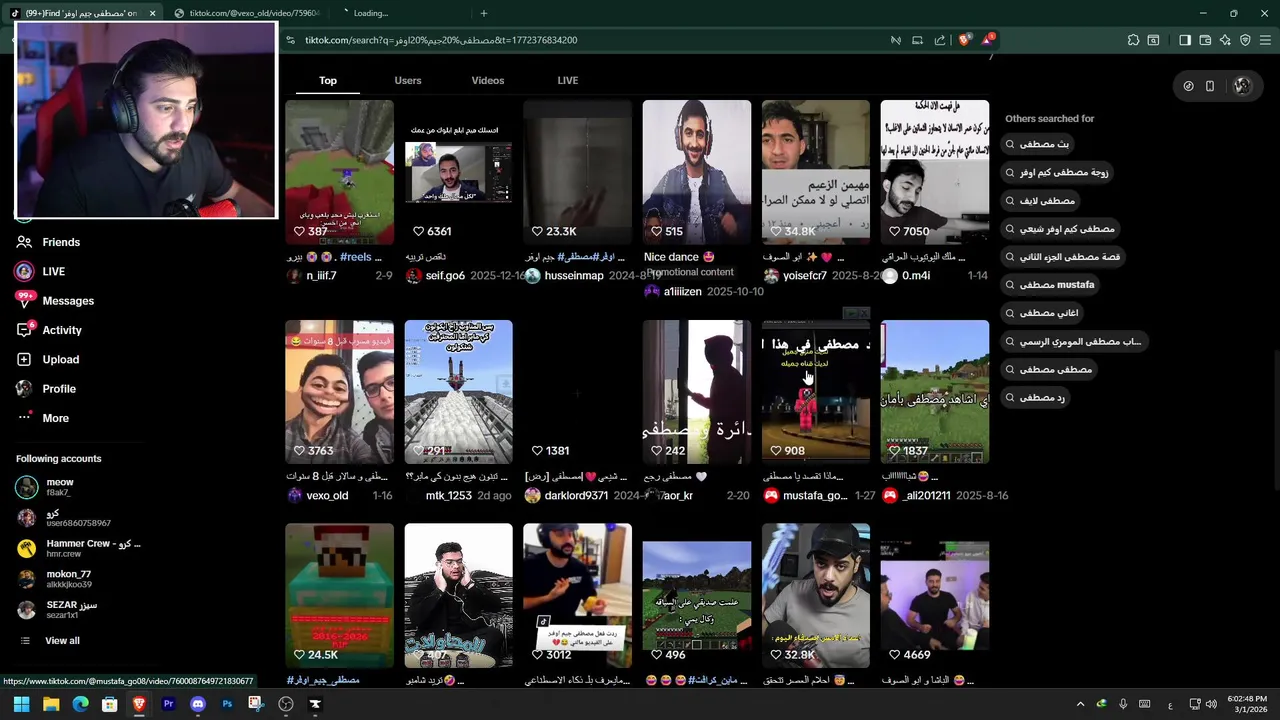Open video thumbnail with 24.5K likes

point(339,595)
